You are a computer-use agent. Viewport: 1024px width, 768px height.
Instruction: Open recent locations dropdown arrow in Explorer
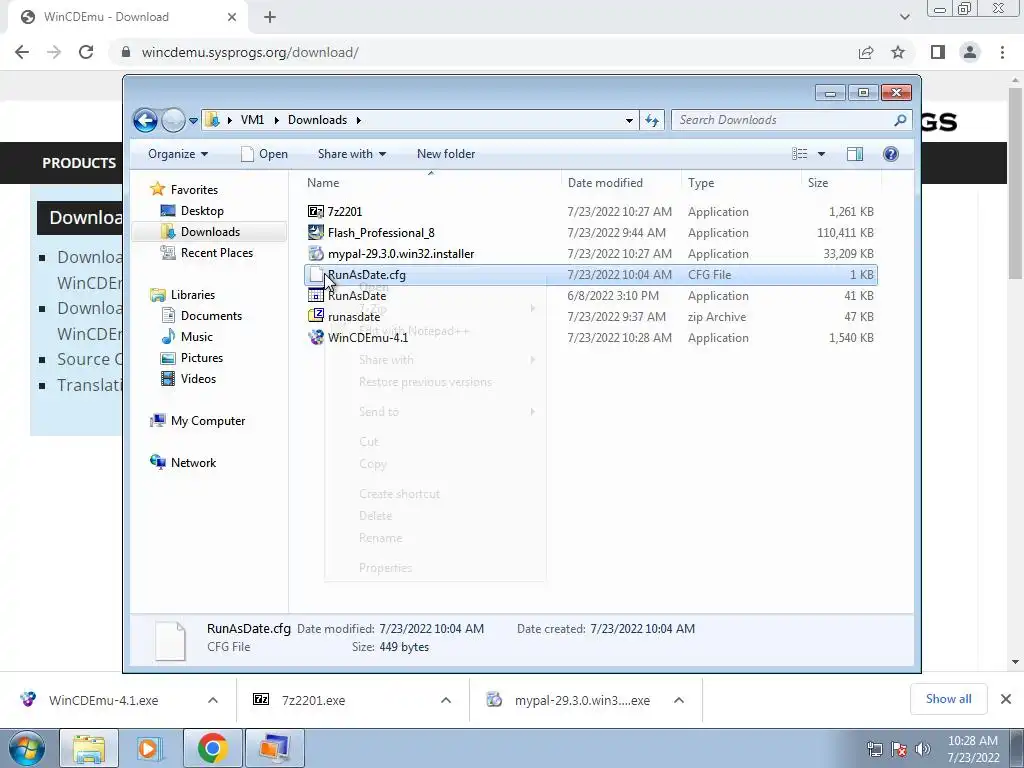pyautogui.click(x=193, y=121)
